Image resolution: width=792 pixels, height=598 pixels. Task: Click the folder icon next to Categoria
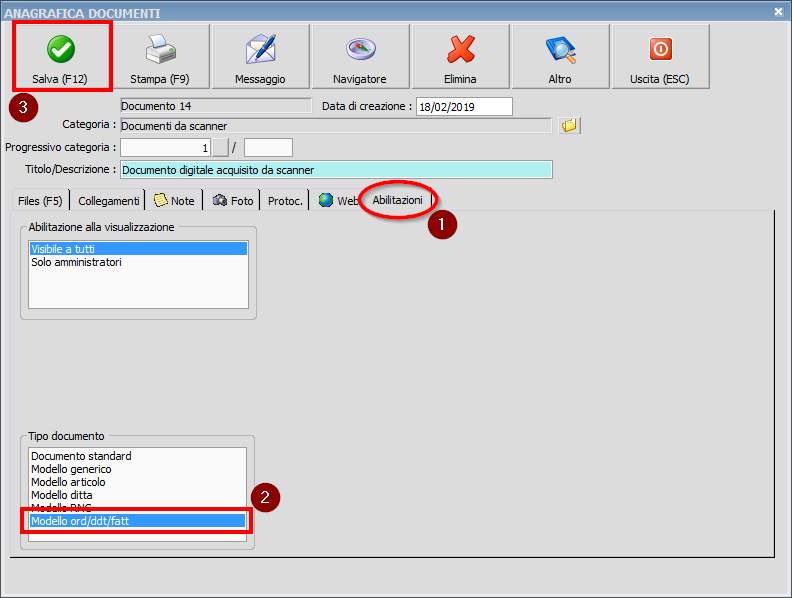click(x=570, y=126)
